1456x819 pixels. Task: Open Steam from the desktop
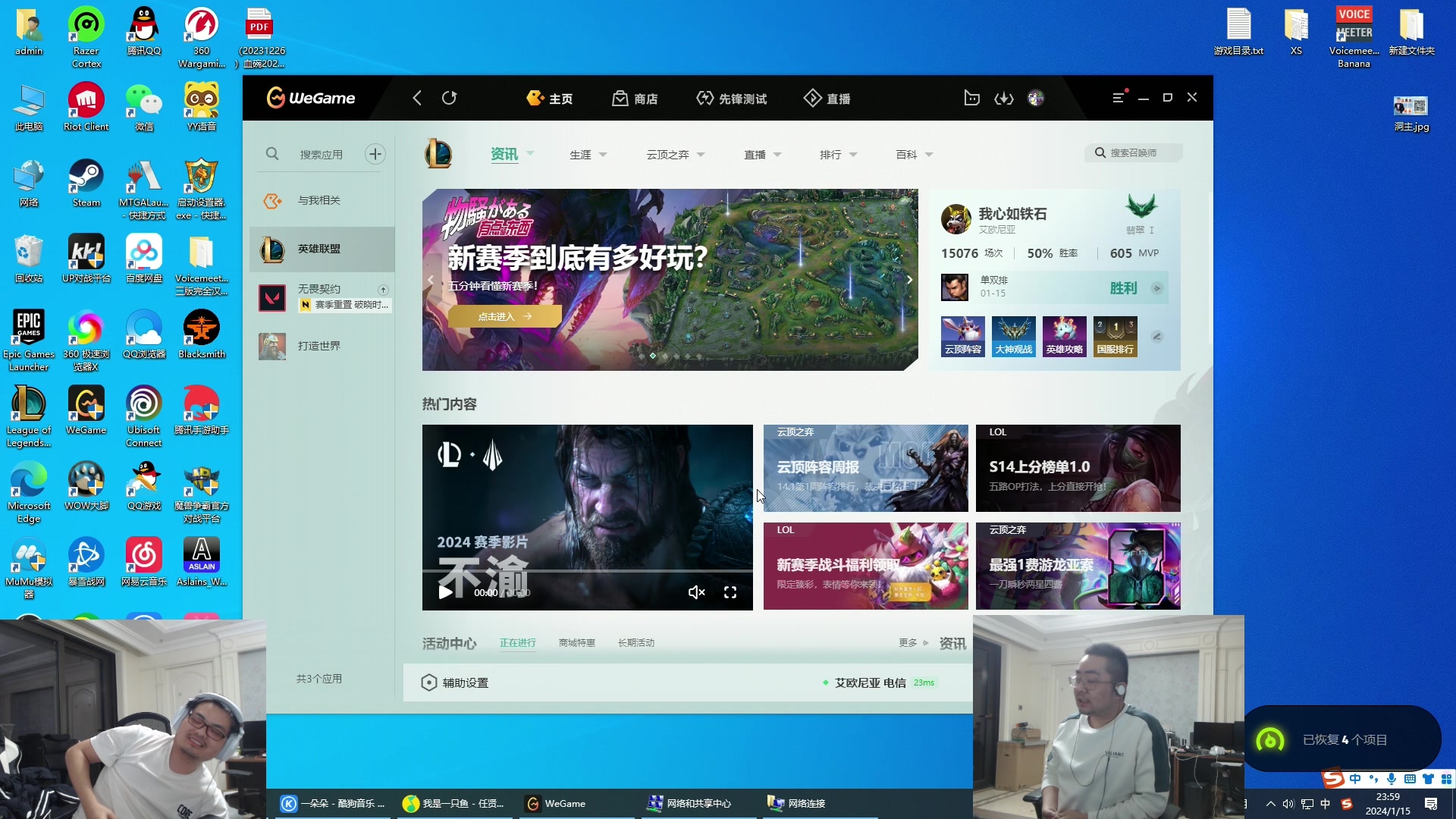pyautogui.click(x=86, y=183)
